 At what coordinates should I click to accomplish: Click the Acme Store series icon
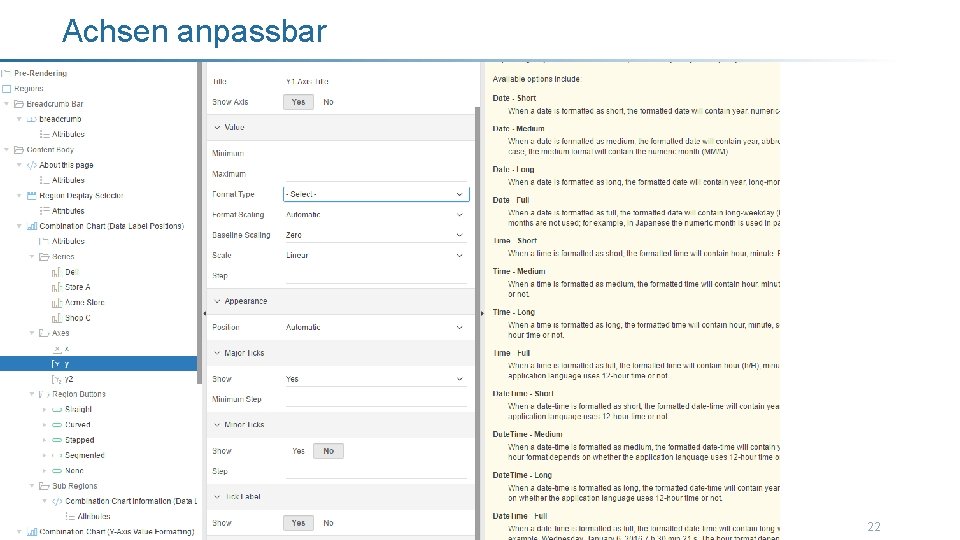pyautogui.click(x=57, y=302)
